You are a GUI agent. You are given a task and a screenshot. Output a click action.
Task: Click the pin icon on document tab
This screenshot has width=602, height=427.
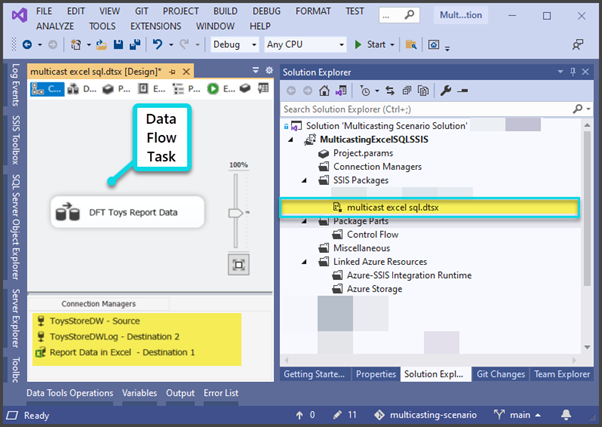click(172, 72)
